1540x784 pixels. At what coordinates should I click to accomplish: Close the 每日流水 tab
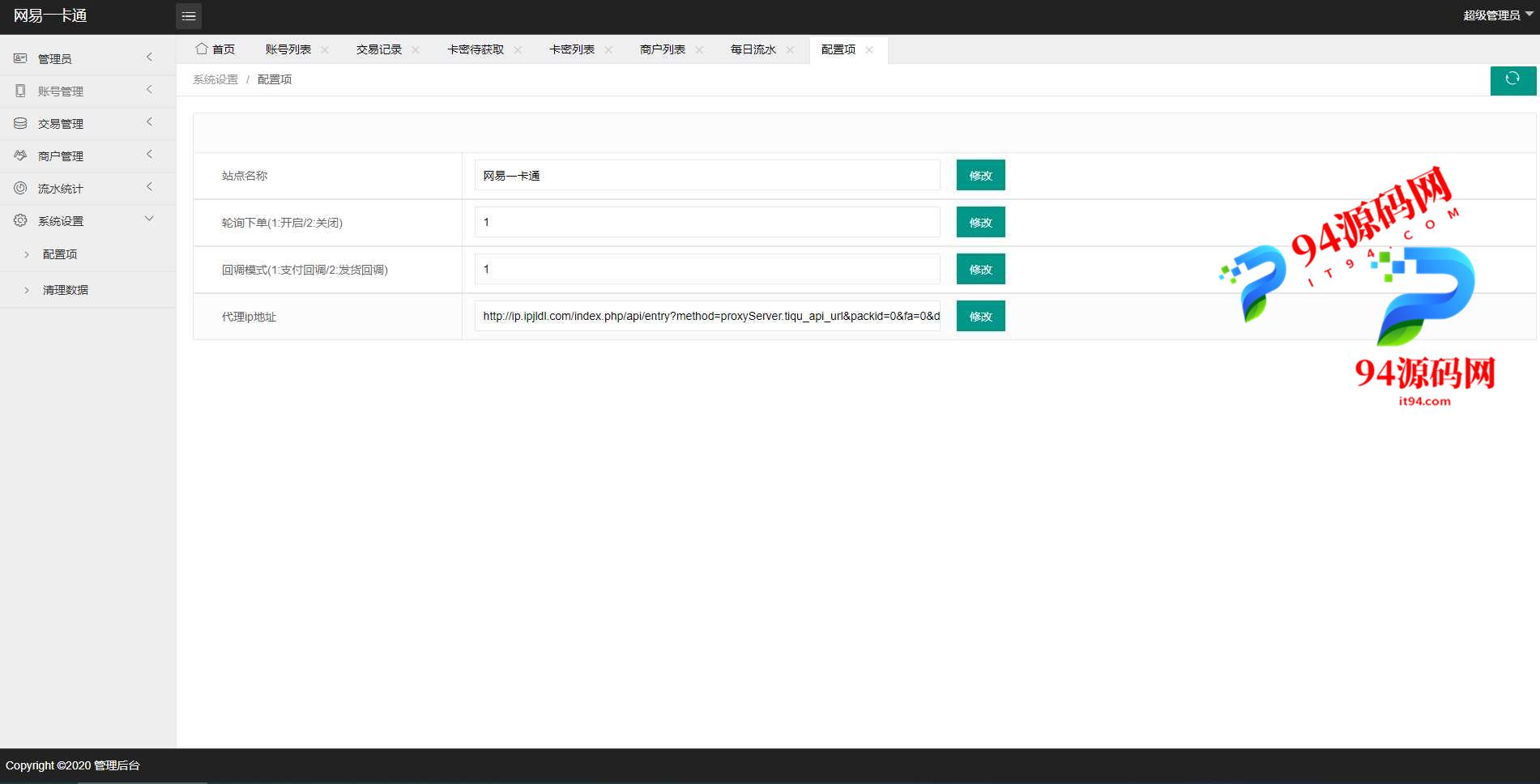coord(790,49)
